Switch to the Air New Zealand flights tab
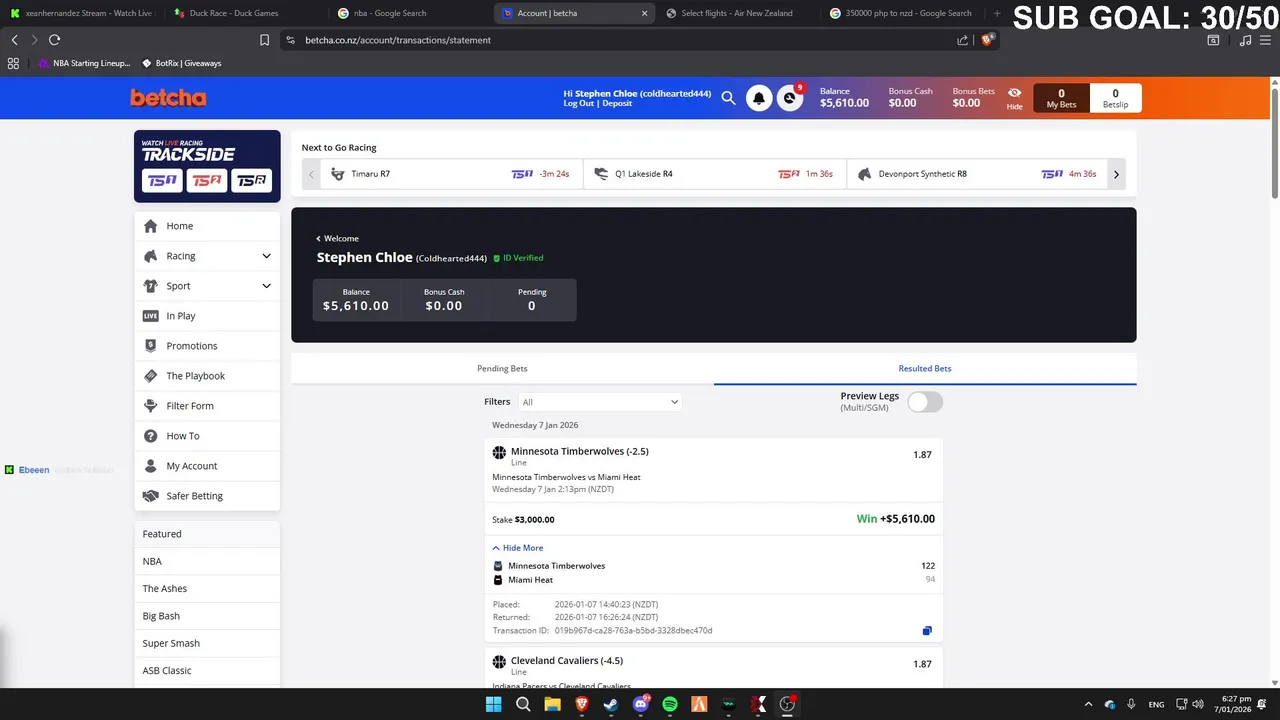1280x720 pixels. click(x=738, y=13)
